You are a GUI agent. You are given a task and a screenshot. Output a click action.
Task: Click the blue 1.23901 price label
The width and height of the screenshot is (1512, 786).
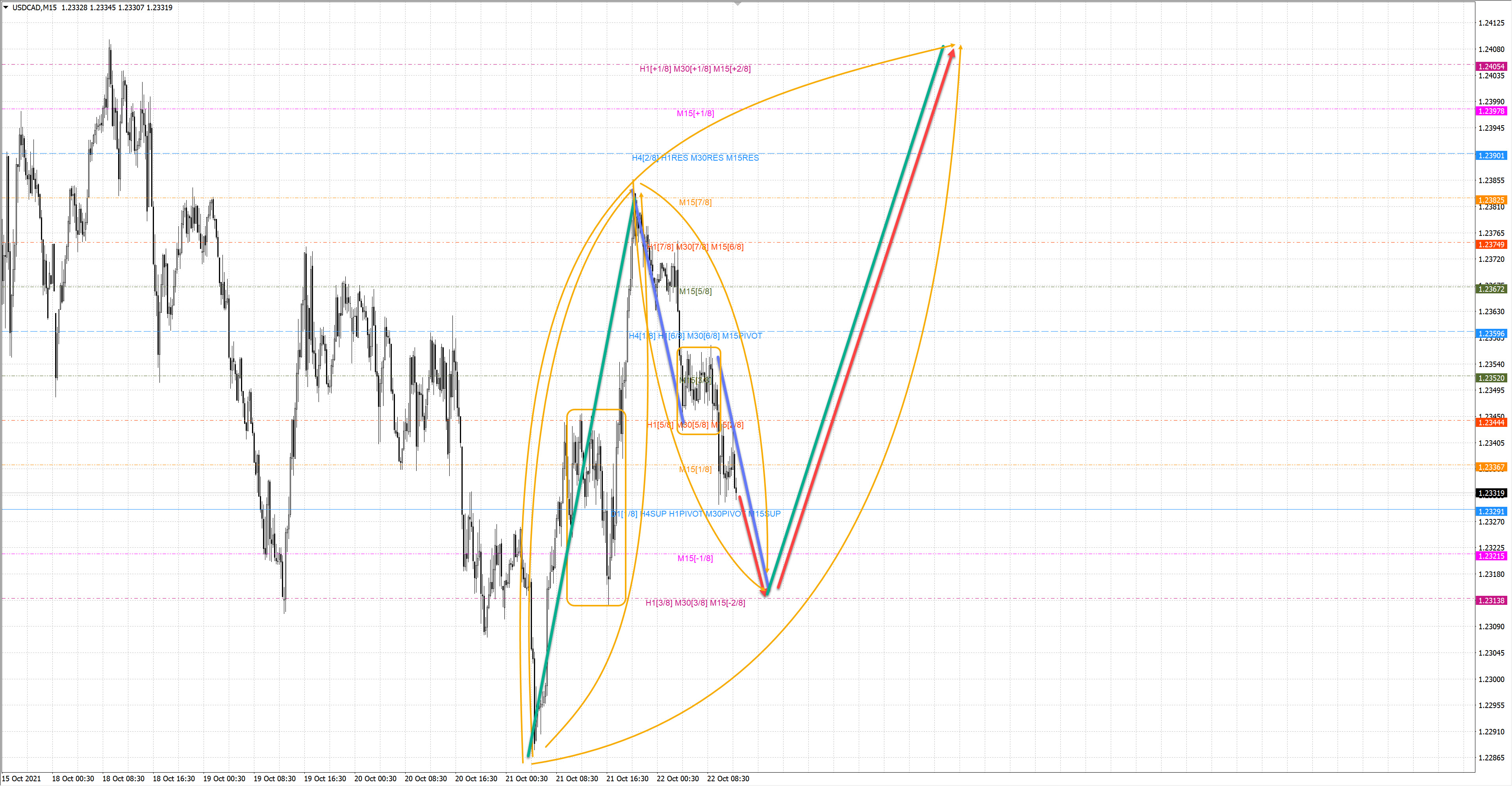pyautogui.click(x=1491, y=156)
